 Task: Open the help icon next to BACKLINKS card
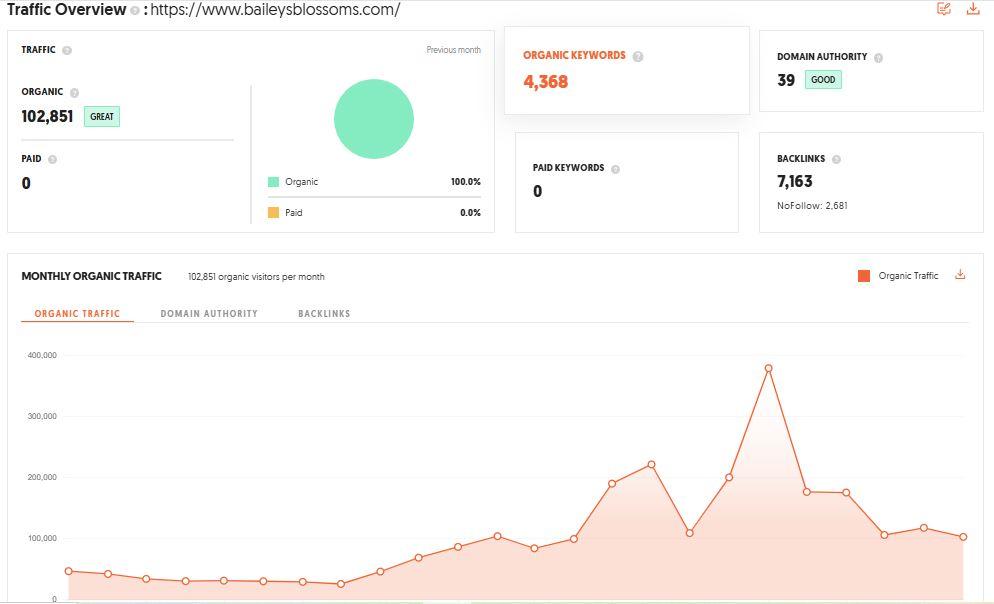coord(836,159)
